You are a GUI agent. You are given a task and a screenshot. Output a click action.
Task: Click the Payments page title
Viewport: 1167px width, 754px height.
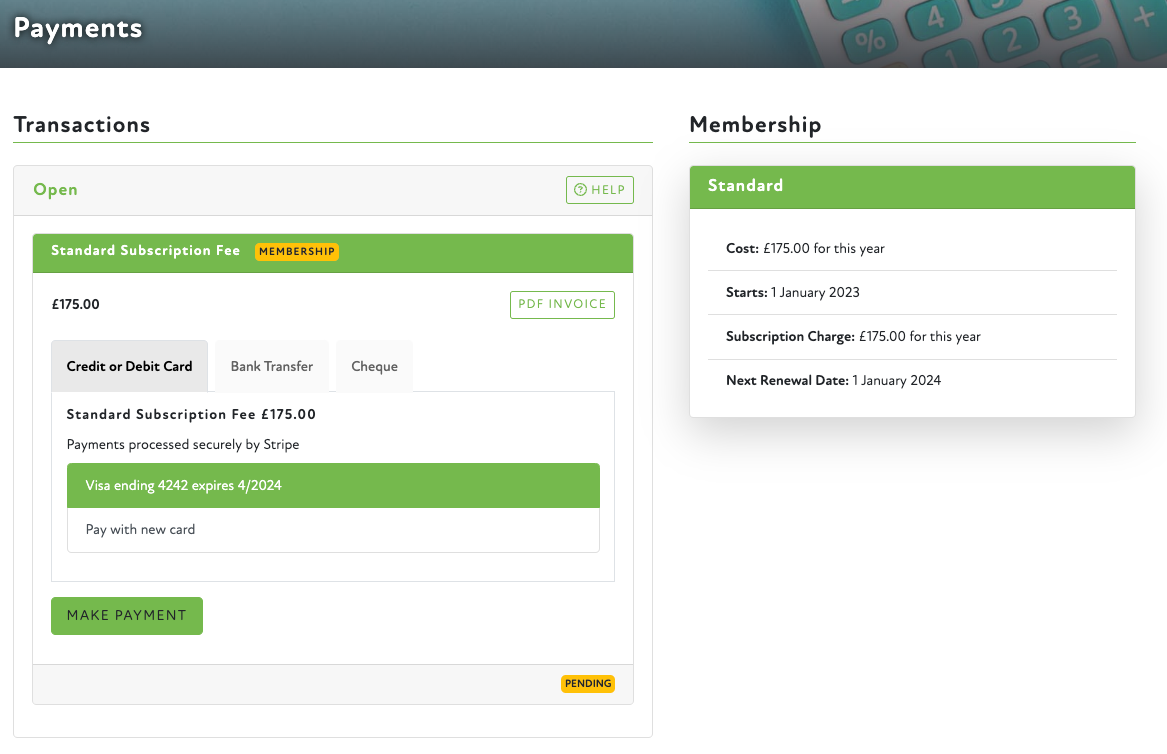(x=78, y=28)
